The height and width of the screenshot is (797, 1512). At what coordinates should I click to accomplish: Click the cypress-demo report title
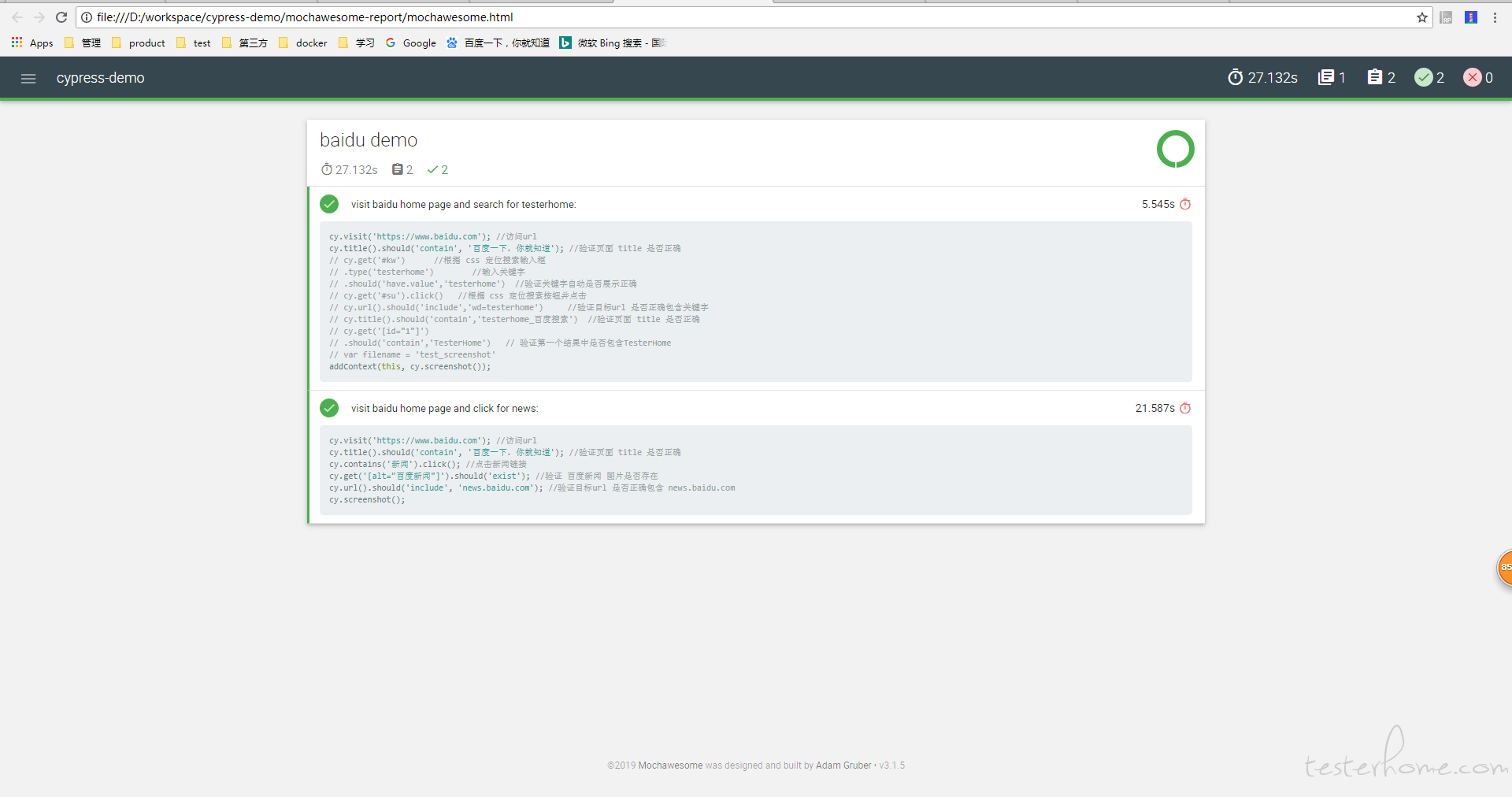pyautogui.click(x=101, y=78)
